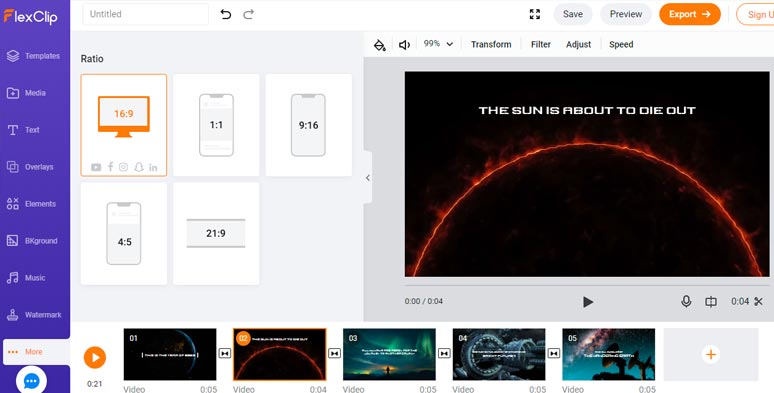Click the Preview button
This screenshot has height=393, width=774.
pos(625,14)
